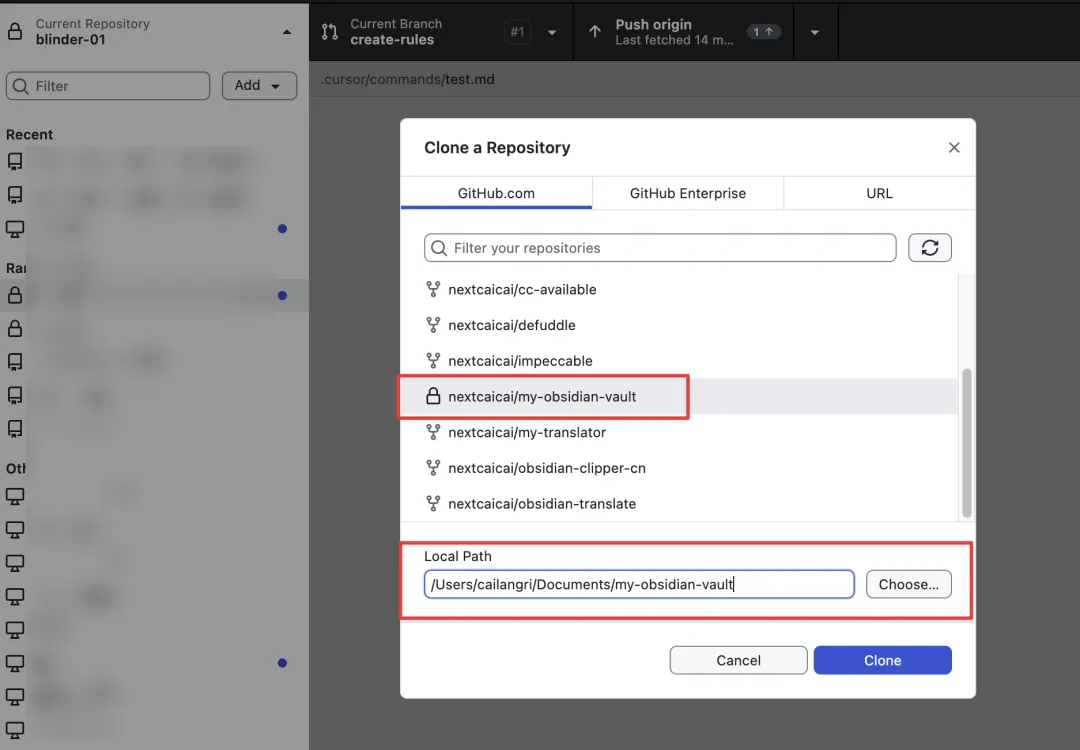1080x750 pixels.
Task: Click Push origin button
Action: point(683,32)
